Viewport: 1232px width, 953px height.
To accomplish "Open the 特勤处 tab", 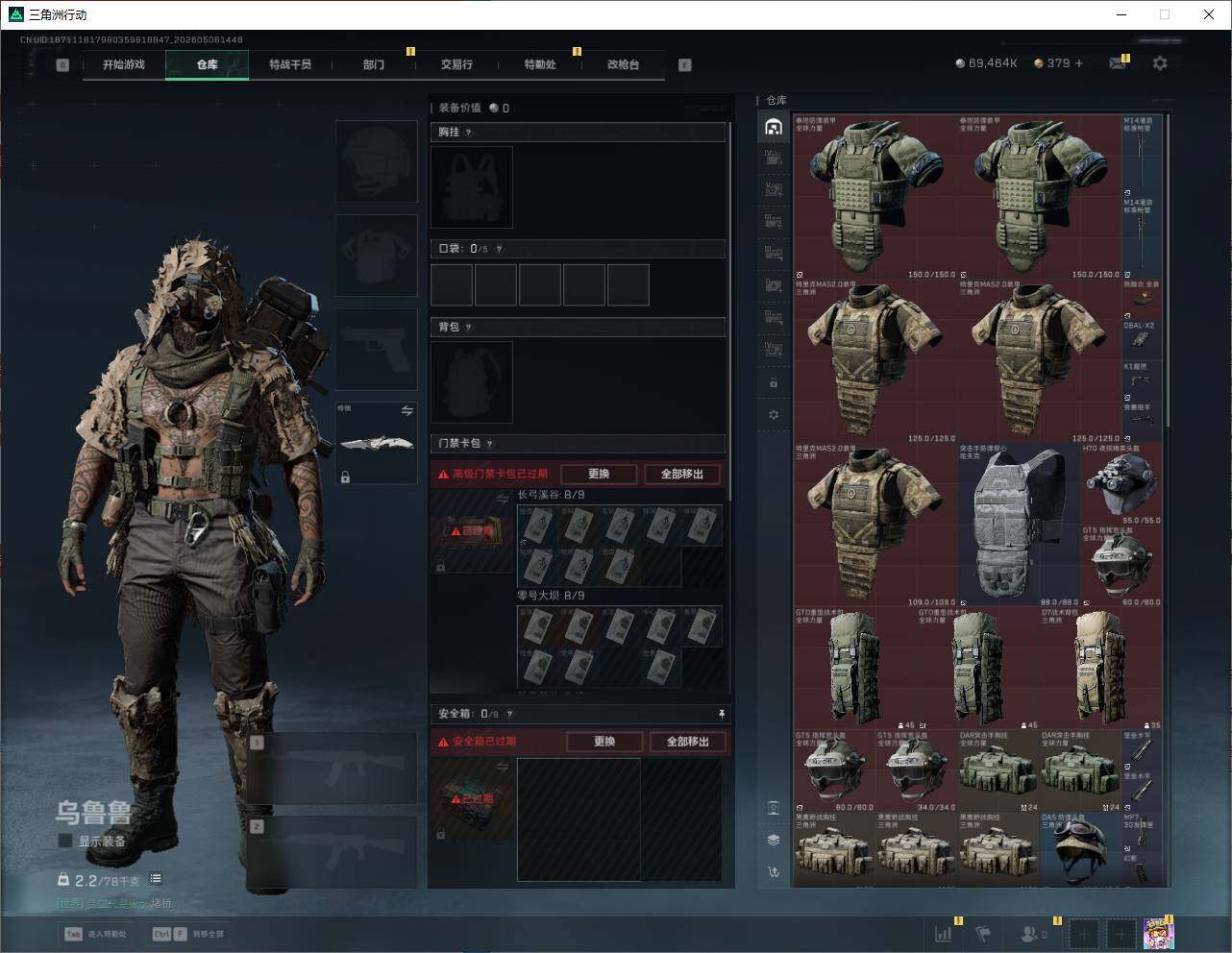I will click(x=540, y=64).
